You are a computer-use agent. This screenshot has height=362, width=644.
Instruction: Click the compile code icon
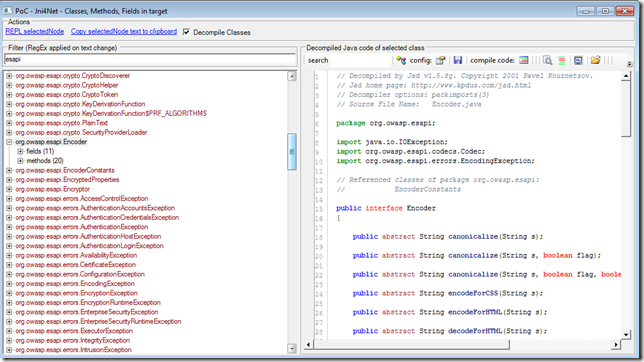point(523,60)
